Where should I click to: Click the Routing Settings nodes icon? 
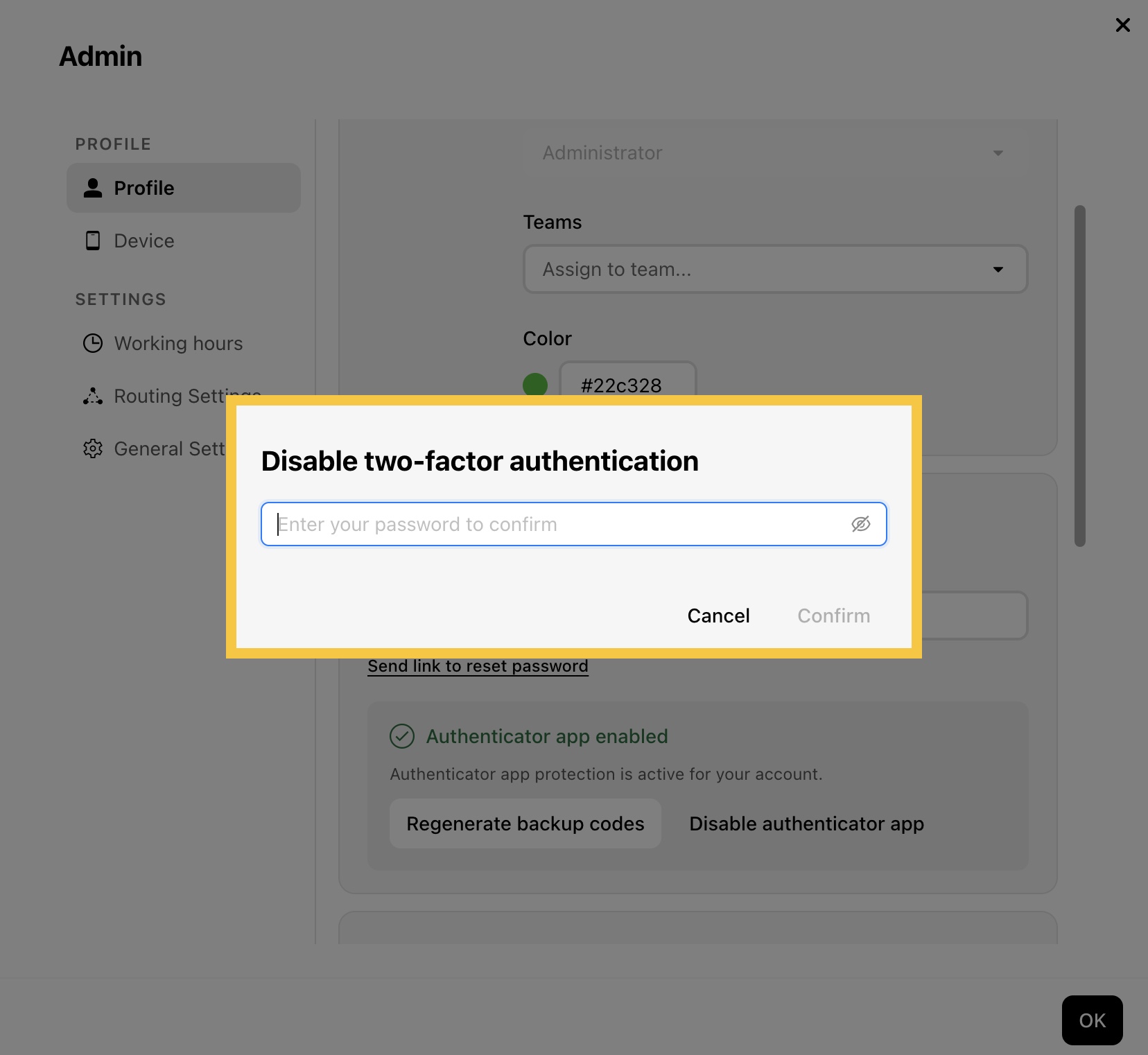point(93,396)
